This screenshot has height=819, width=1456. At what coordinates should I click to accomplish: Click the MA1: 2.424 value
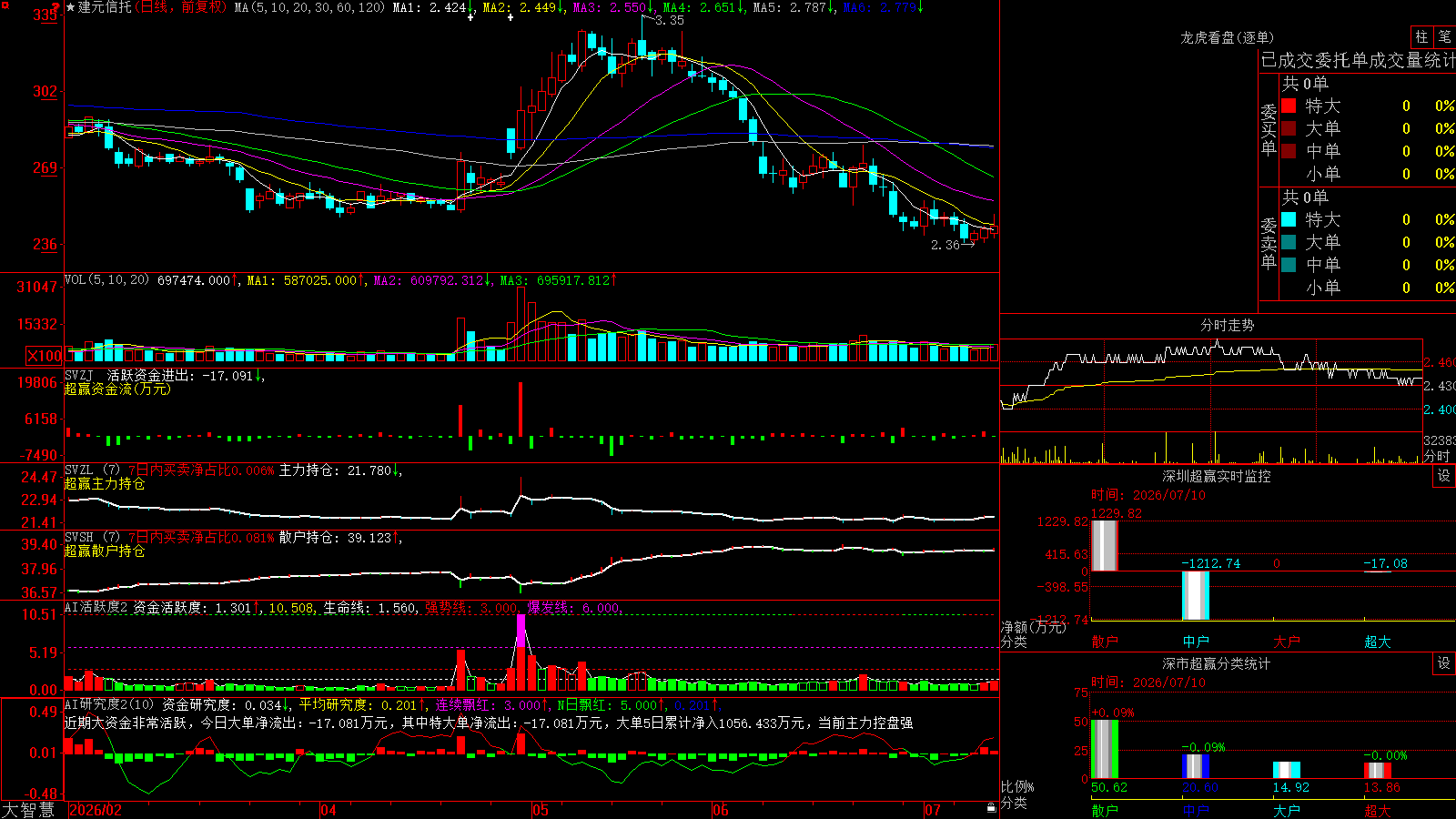coord(432,7)
